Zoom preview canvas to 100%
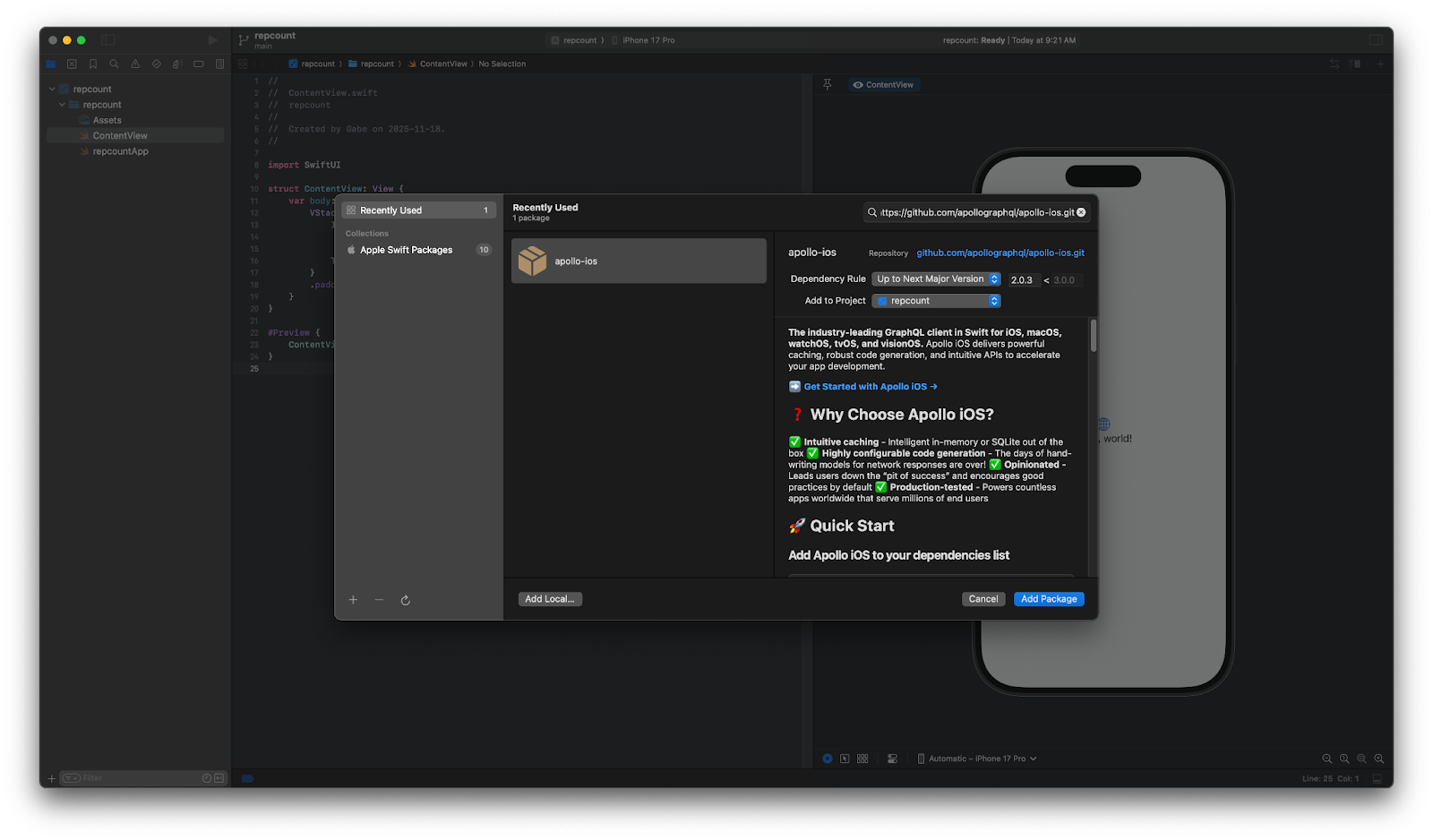Screen dimensions: 1433x840 click(x=1344, y=759)
